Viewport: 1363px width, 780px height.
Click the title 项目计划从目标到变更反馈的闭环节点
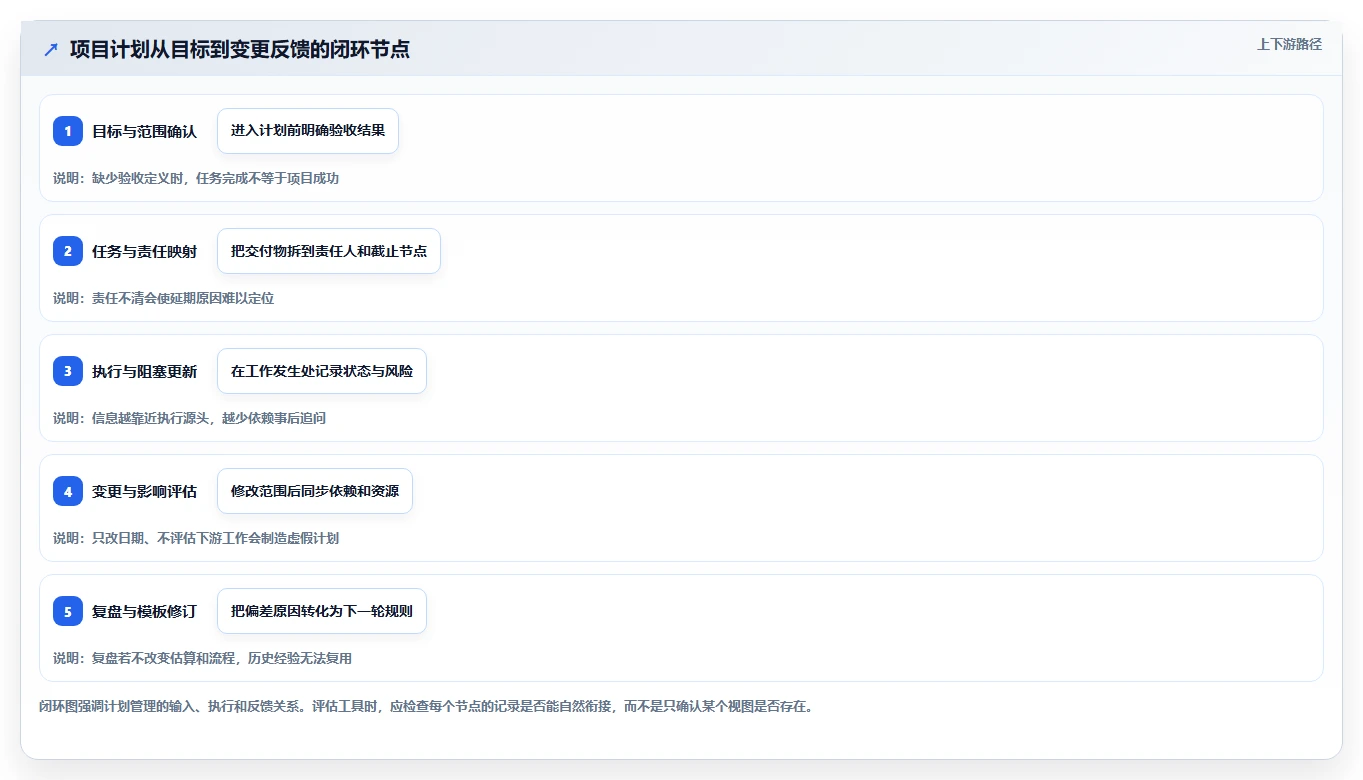coord(240,50)
